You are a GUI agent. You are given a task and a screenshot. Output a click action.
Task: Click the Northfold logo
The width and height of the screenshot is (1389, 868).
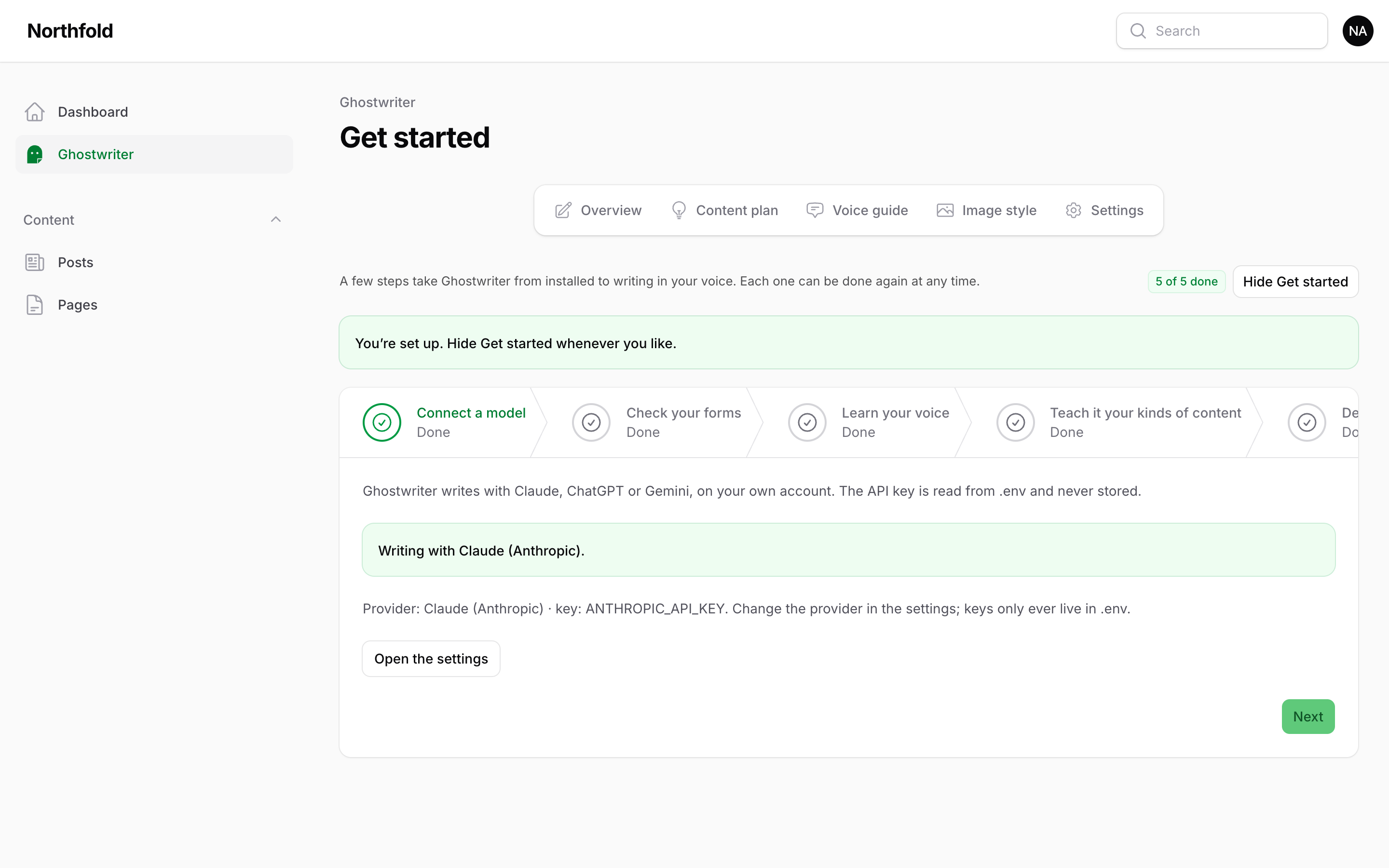(x=70, y=31)
